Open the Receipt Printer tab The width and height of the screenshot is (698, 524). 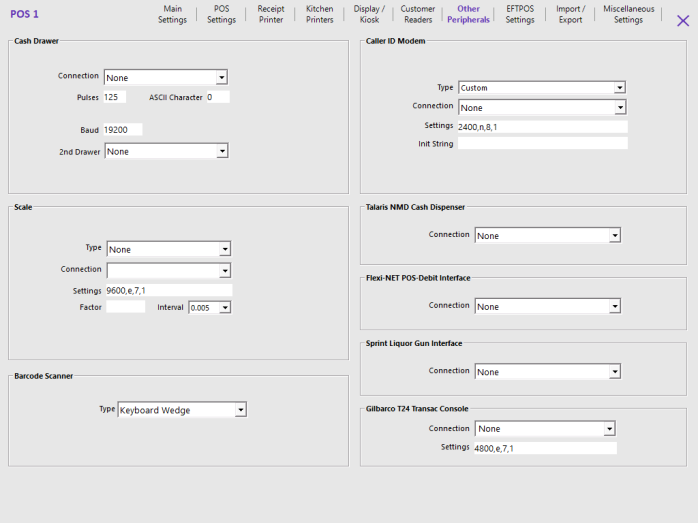coord(271,14)
